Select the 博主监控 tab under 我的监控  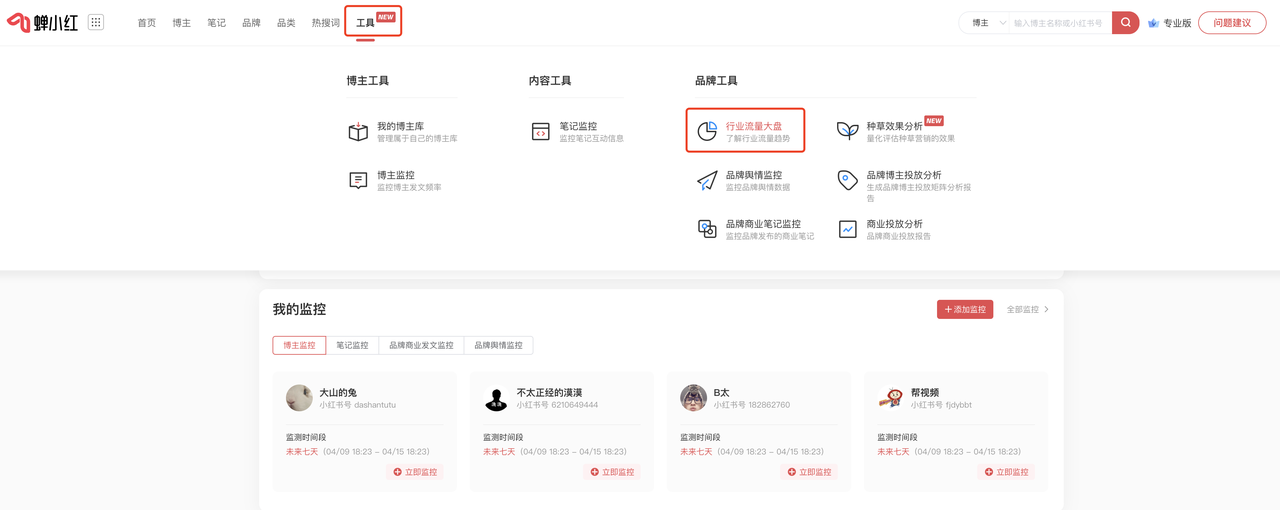pos(299,345)
